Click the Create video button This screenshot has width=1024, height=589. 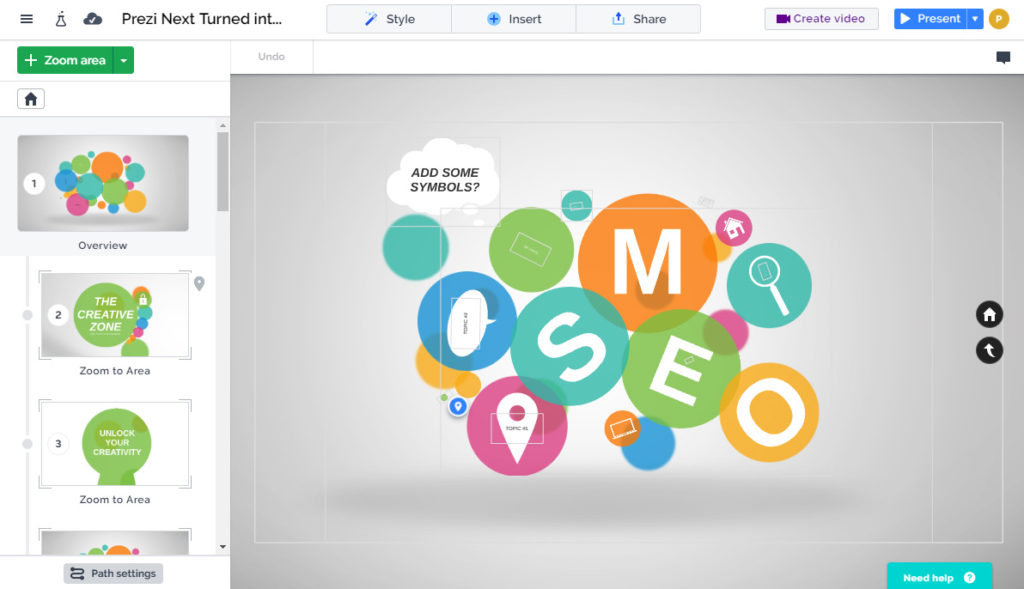[x=821, y=19]
